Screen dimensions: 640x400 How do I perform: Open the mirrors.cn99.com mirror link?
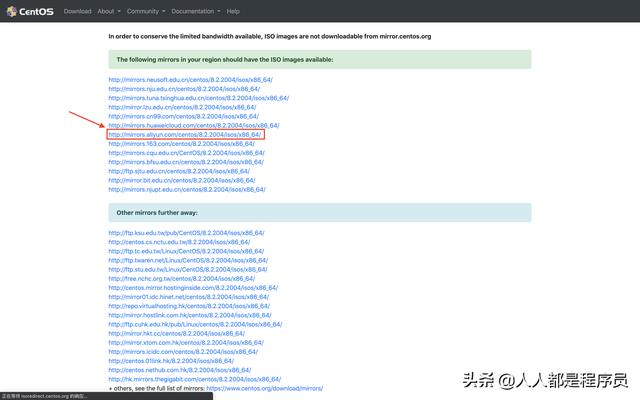point(184,116)
